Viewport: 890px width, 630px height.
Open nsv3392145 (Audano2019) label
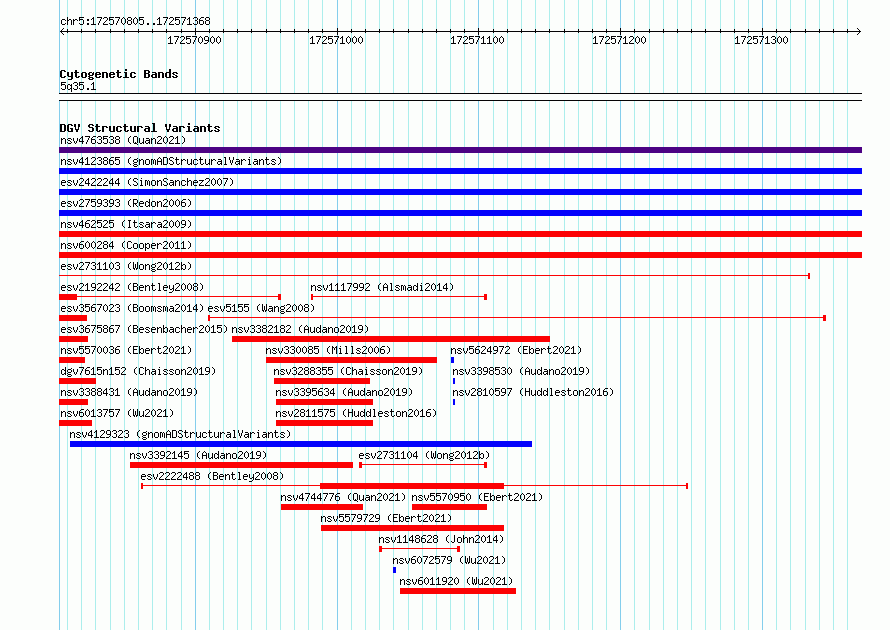coord(198,455)
